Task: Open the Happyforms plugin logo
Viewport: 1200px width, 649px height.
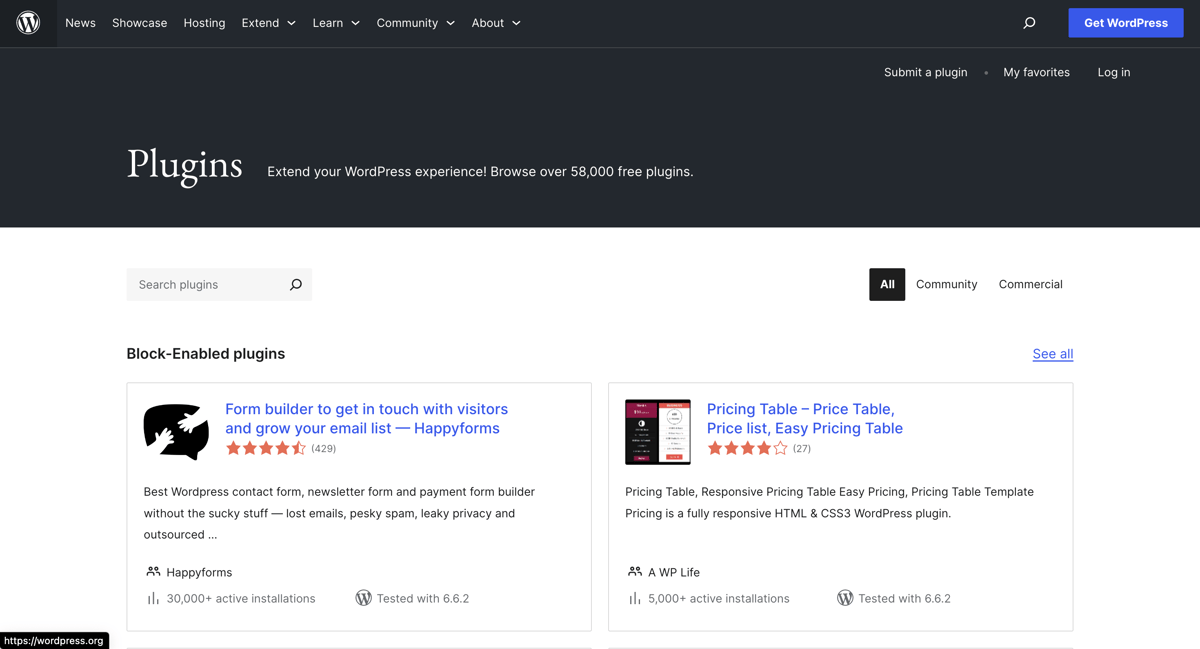Action: [176, 431]
